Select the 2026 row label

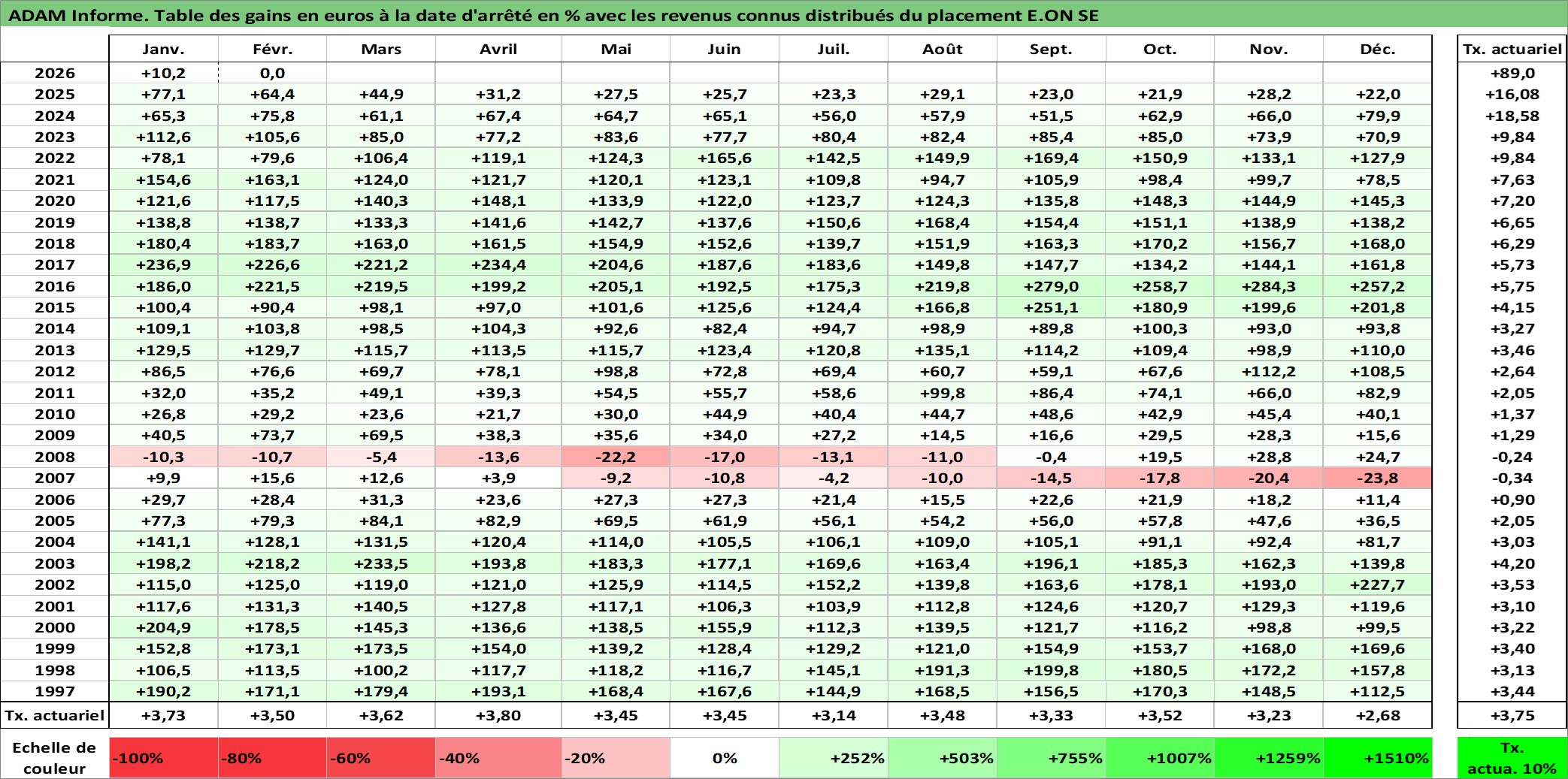[55, 73]
